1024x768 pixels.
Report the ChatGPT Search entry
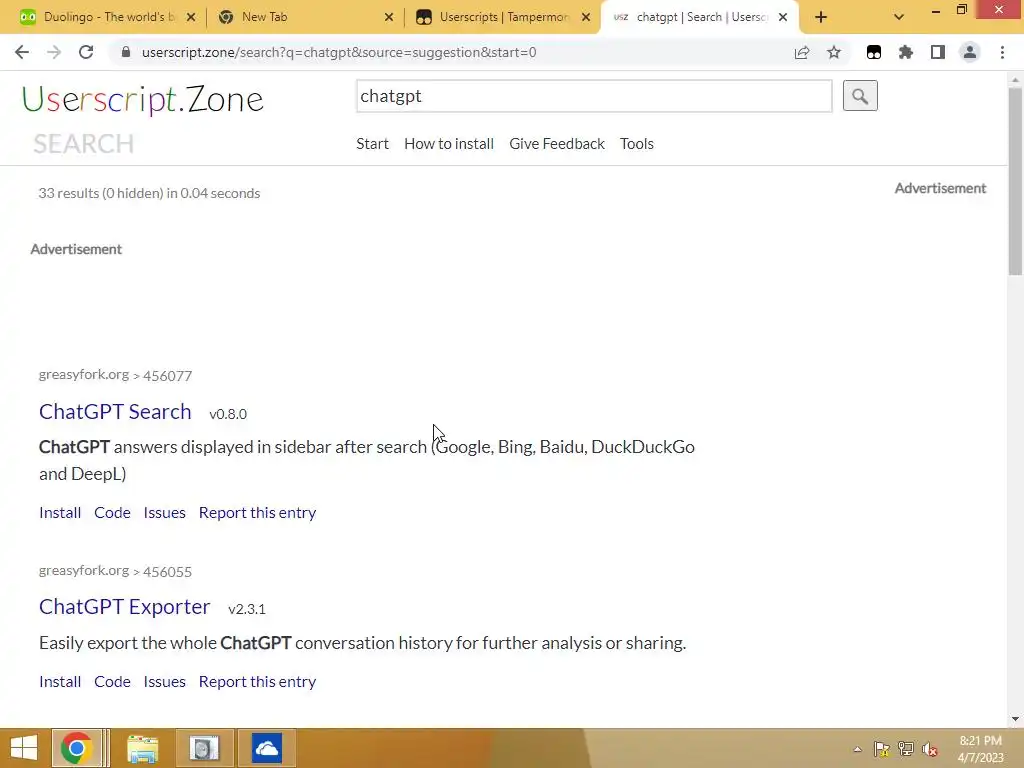257,513
